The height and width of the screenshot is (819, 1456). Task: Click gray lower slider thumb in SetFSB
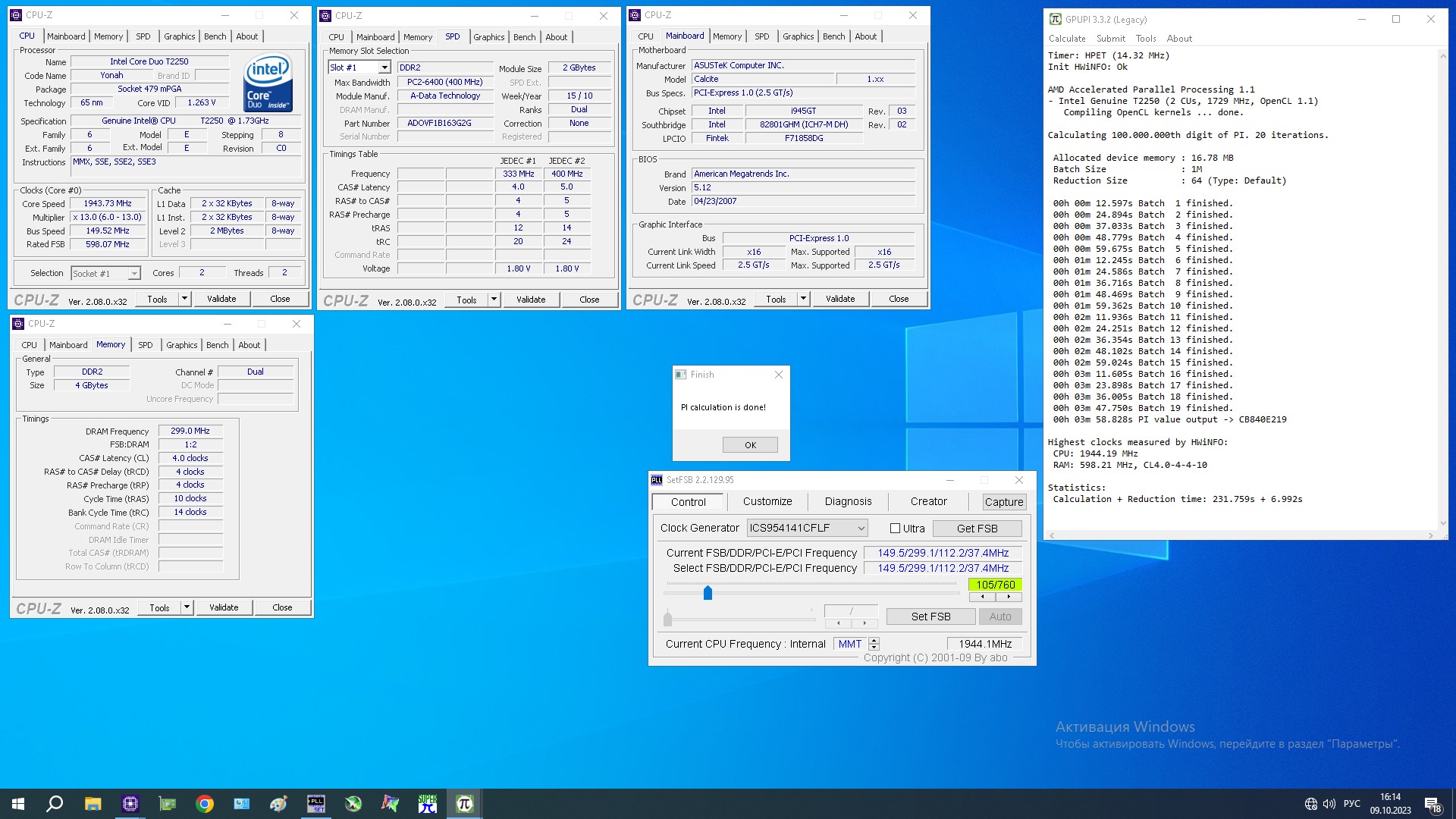(667, 618)
